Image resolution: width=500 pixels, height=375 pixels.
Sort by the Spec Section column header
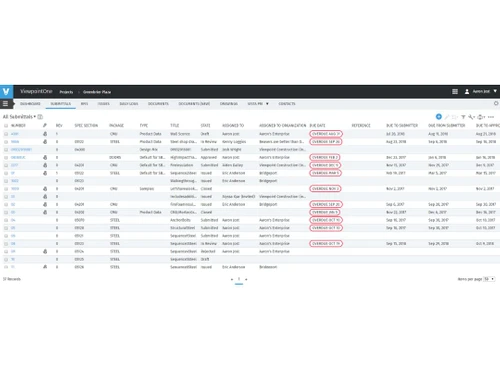click(86, 125)
